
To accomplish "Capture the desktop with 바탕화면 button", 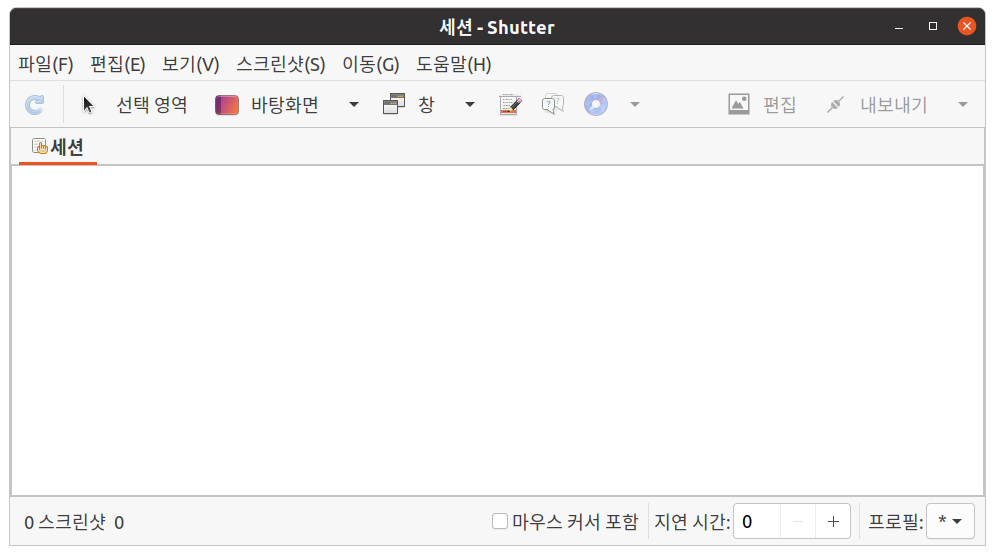I will [x=267, y=105].
